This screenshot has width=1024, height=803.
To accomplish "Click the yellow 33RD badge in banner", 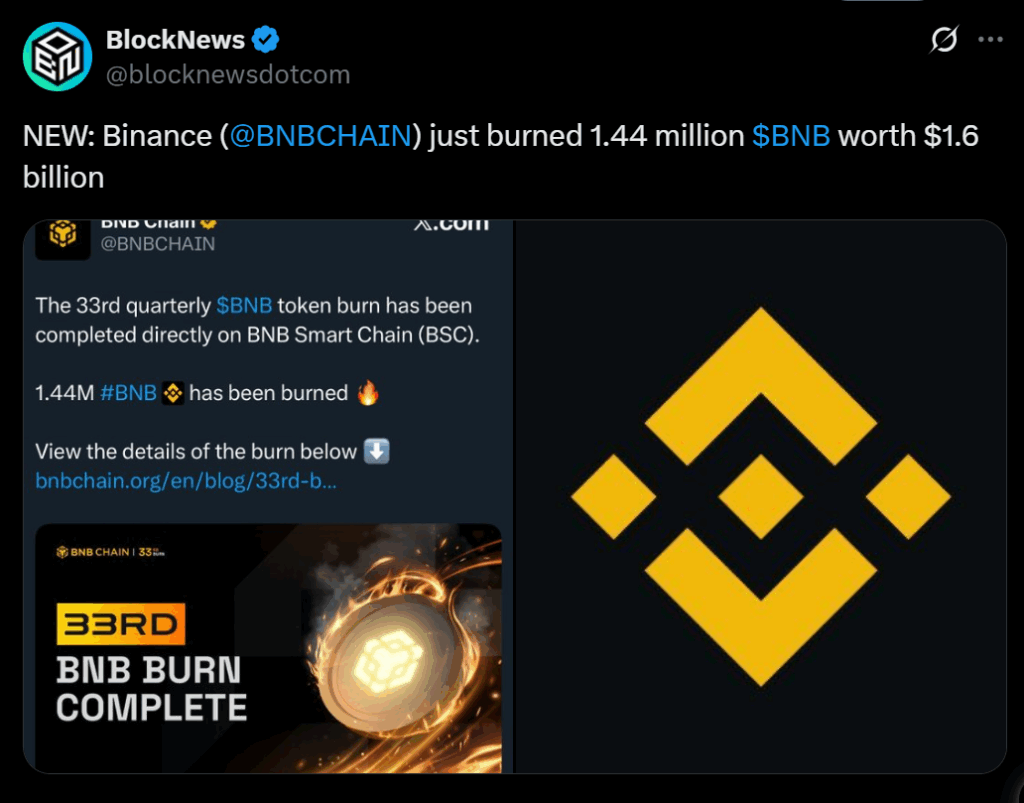I will (121, 626).
